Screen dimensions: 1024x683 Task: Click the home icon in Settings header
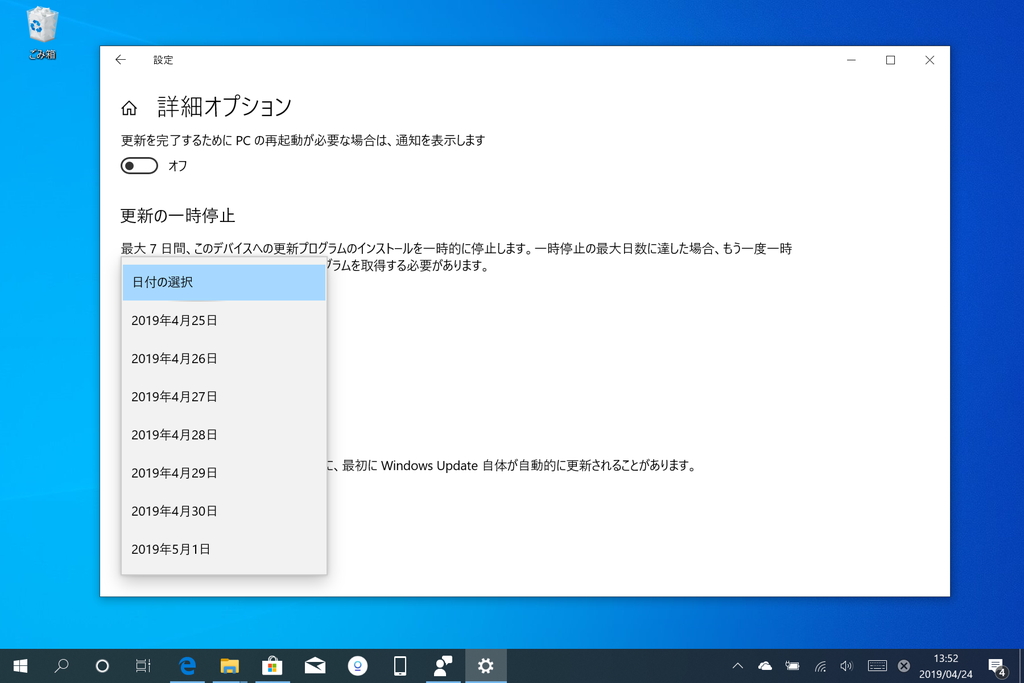[x=129, y=106]
